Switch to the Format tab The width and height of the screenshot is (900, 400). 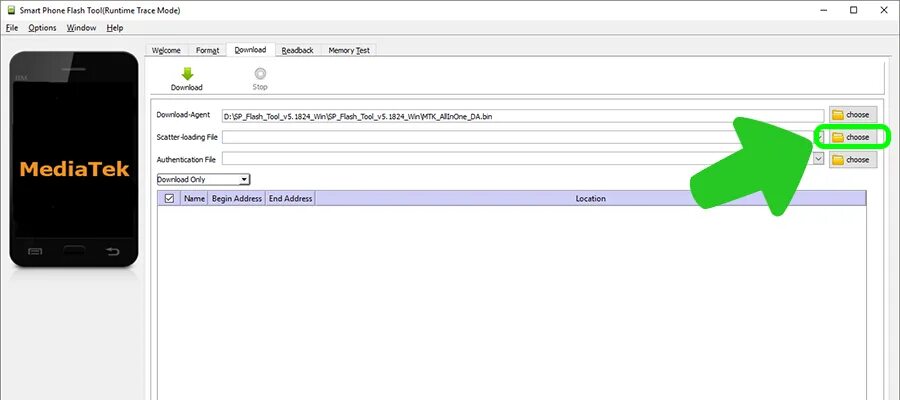207,51
